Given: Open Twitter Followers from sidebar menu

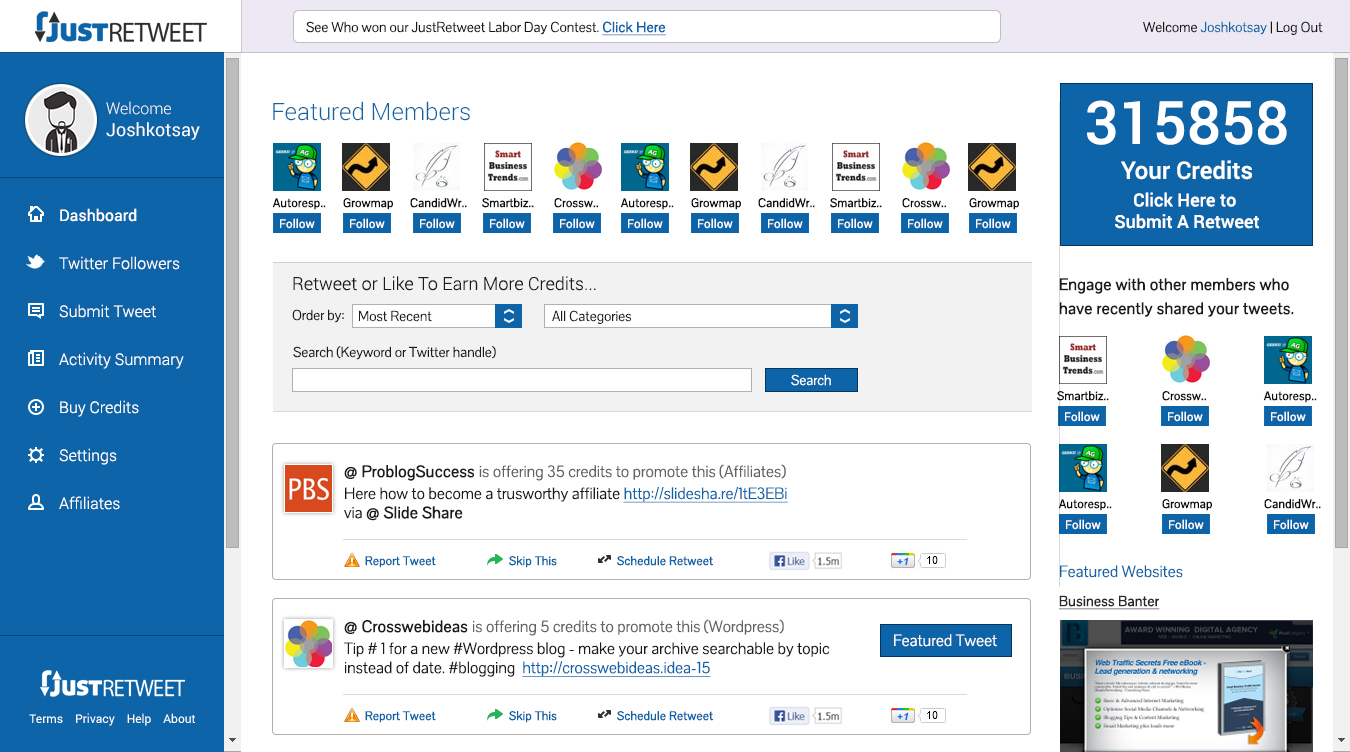Looking at the screenshot, I should coord(119,263).
